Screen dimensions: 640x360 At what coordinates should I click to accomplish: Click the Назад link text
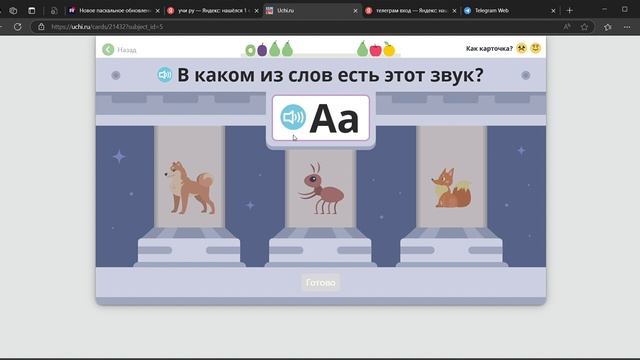[127, 50]
